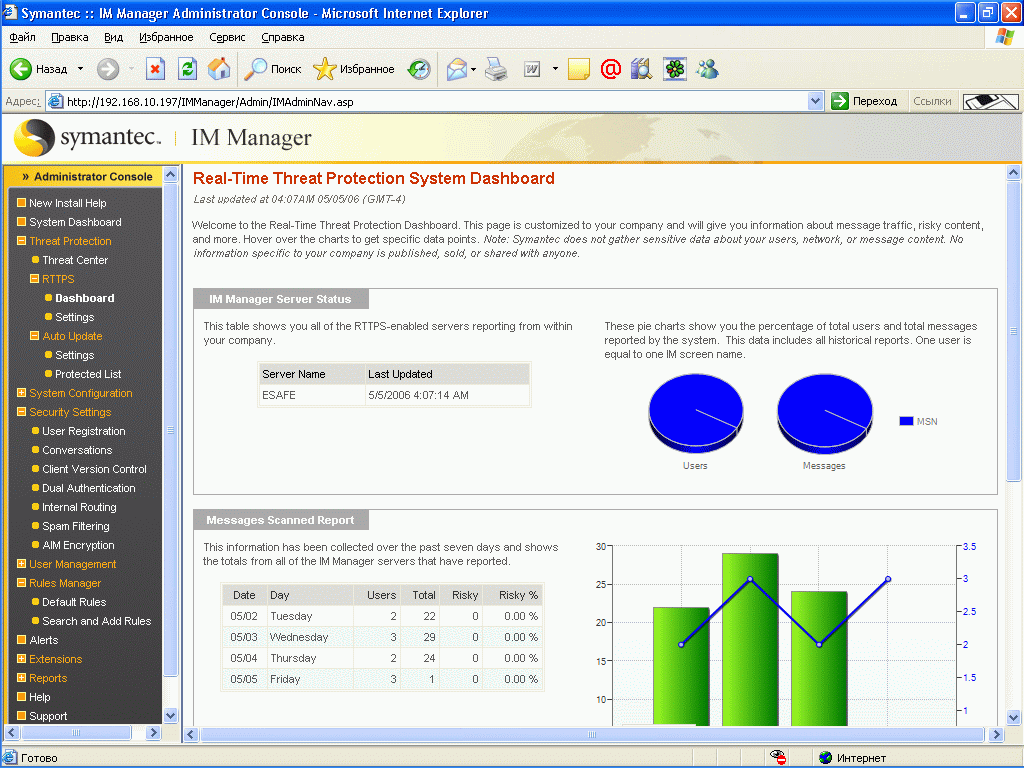Open the Mail icon dropdown arrow

pyautogui.click(x=473, y=69)
